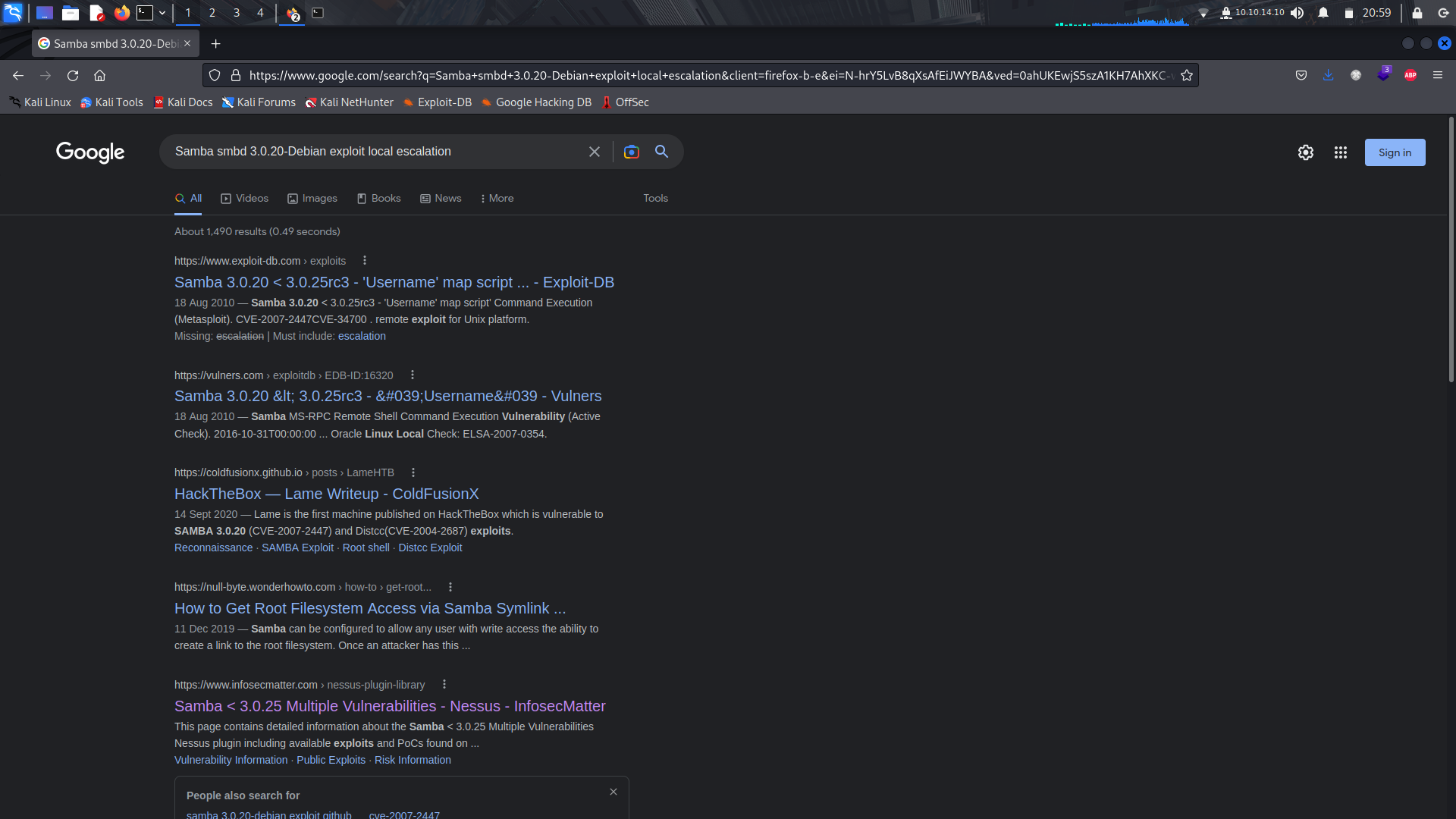Viewport: 1456px width, 819px height.
Task: Dismiss the People also search for box
Action: (x=613, y=792)
